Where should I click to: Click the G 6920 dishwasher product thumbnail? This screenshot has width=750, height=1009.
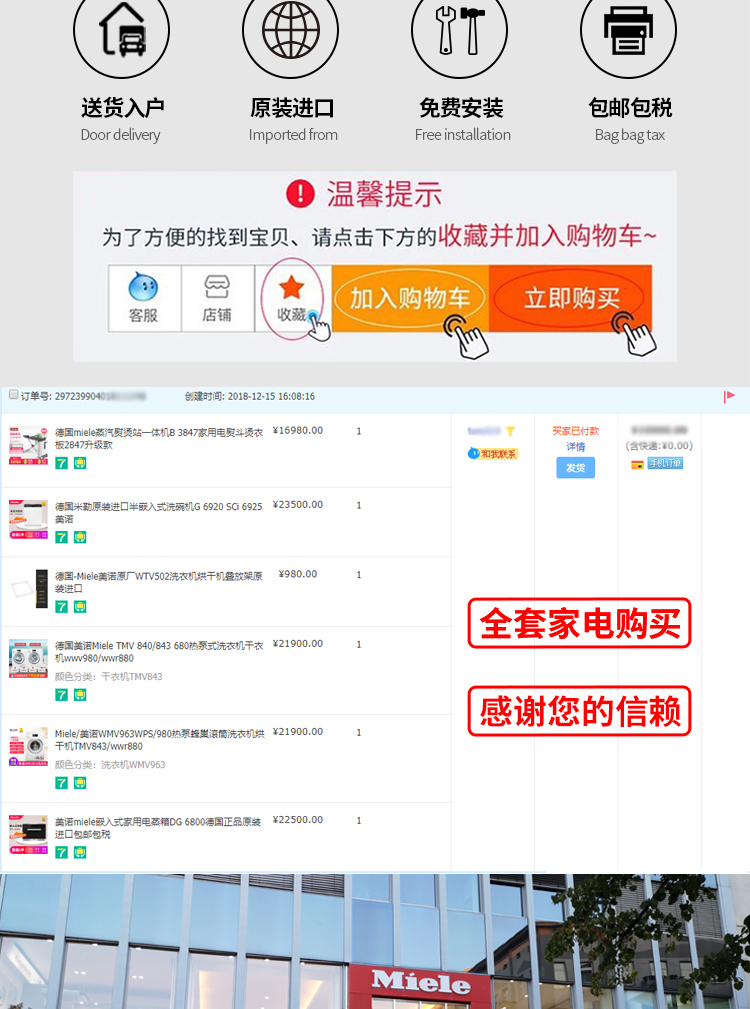[28, 519]
